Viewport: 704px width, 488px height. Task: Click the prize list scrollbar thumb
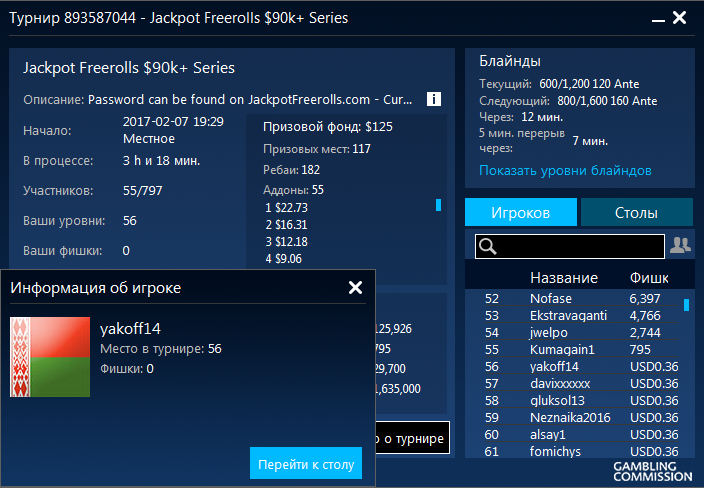click(438, 205)
